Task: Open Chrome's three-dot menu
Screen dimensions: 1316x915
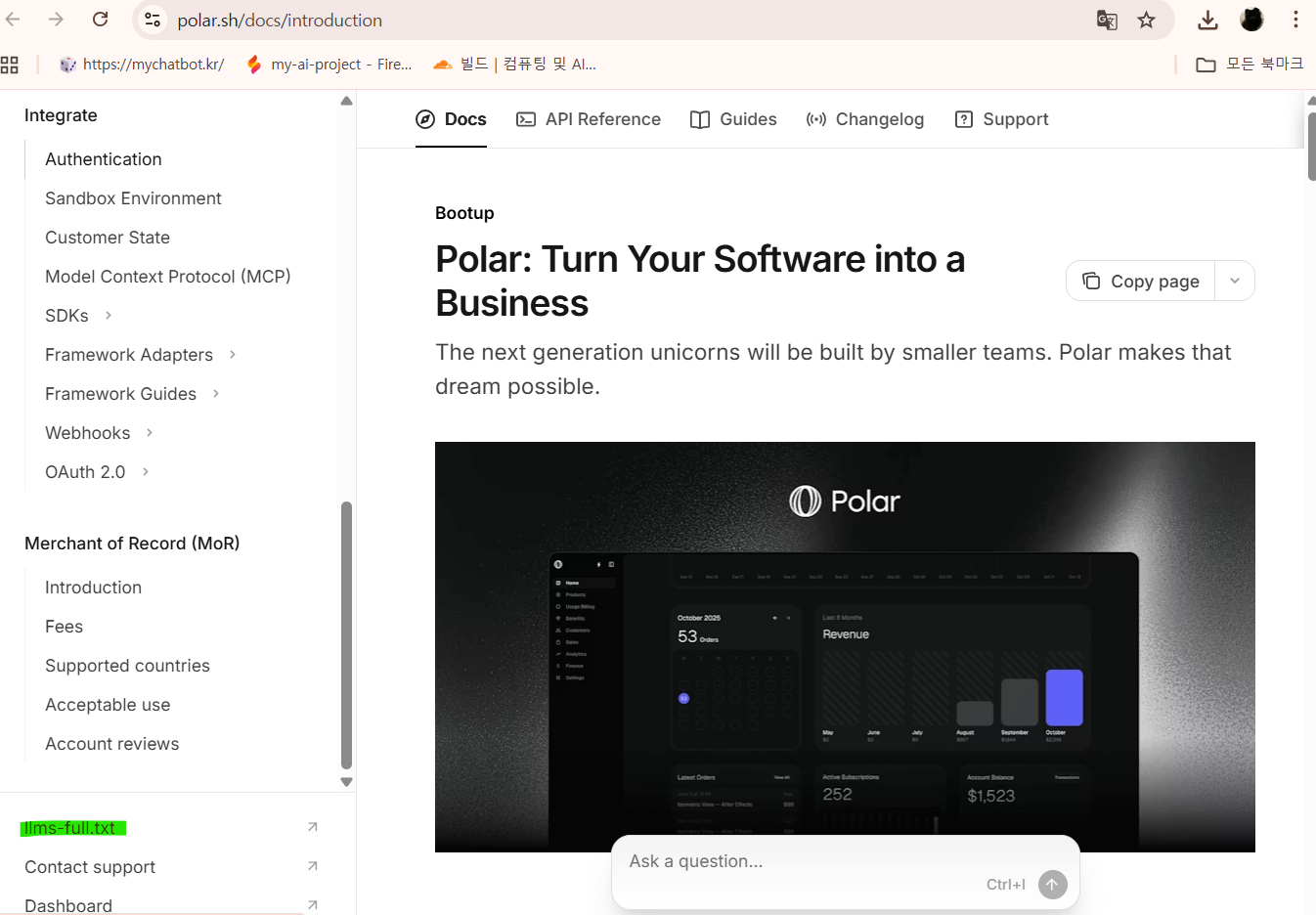Action: (x=1295, y=20)
